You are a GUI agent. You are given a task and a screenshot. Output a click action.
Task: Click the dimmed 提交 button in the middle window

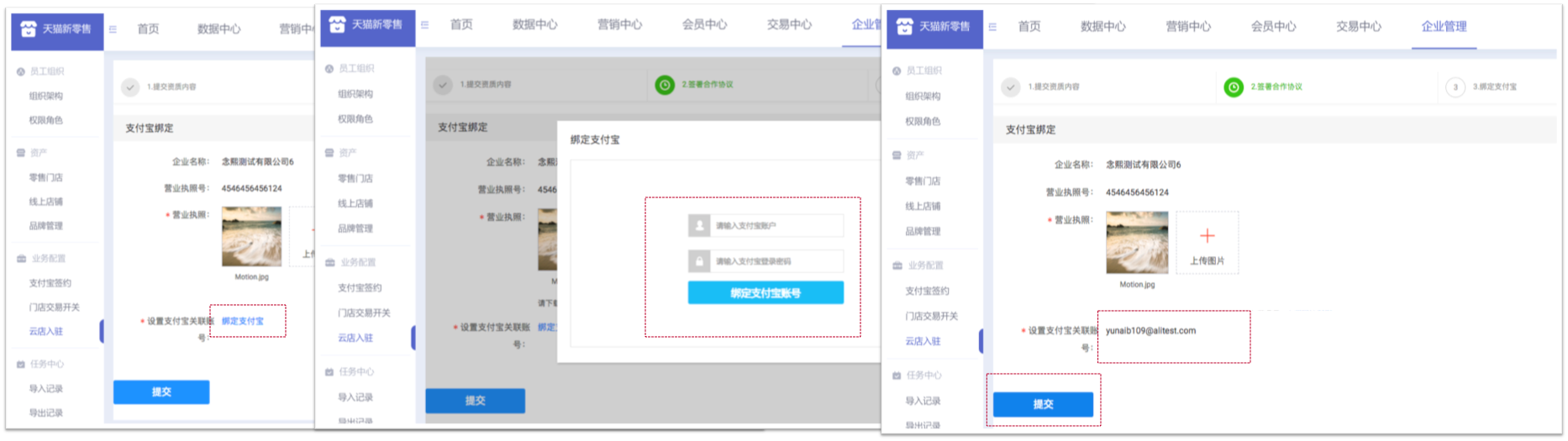point(476,401)
